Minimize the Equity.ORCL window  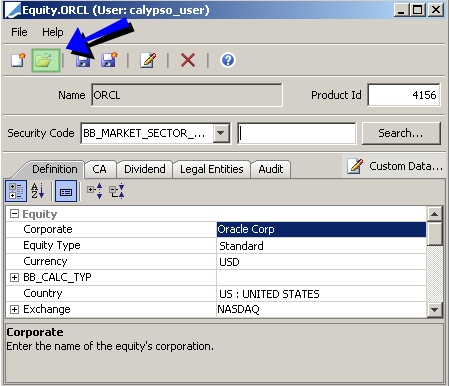click(x=401, y=10)
